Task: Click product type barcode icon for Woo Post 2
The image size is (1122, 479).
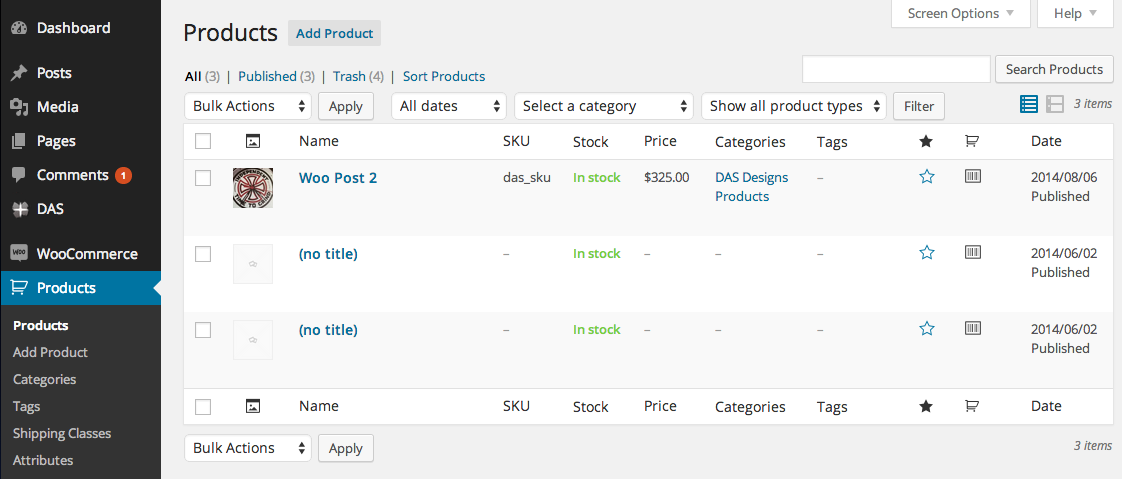Action: point(972,176)
